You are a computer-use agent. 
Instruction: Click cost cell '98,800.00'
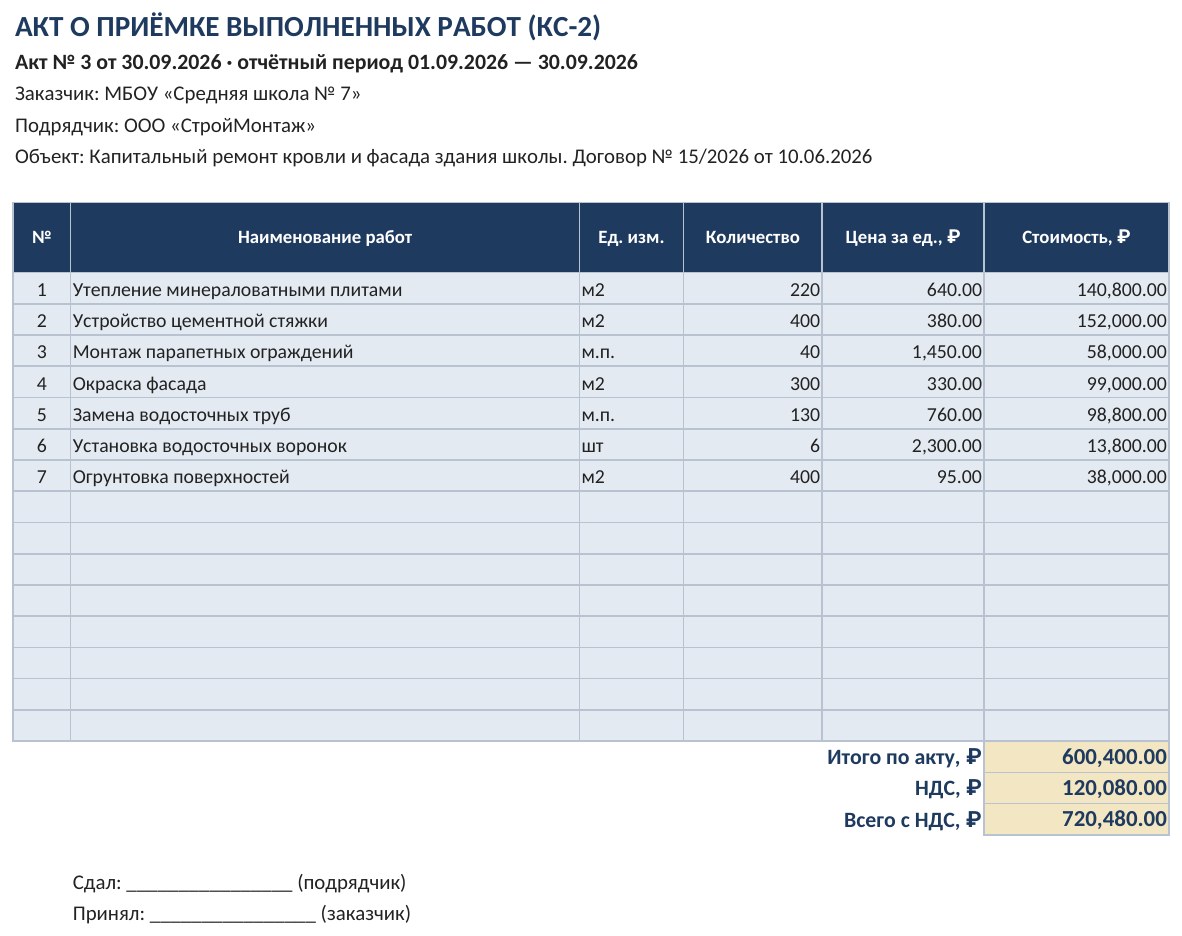[1076, 414]
